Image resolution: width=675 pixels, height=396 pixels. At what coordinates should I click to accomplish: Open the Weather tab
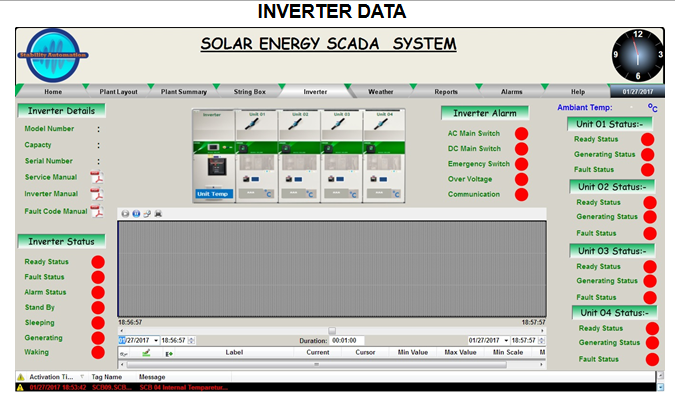coord(381,92)
